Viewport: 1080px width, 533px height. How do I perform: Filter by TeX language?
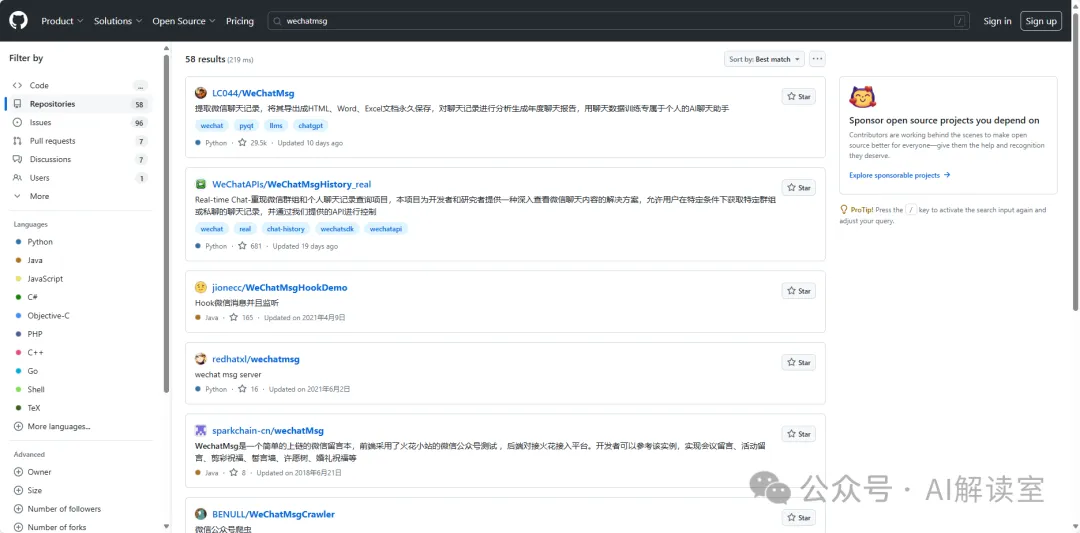click(34, 408)
